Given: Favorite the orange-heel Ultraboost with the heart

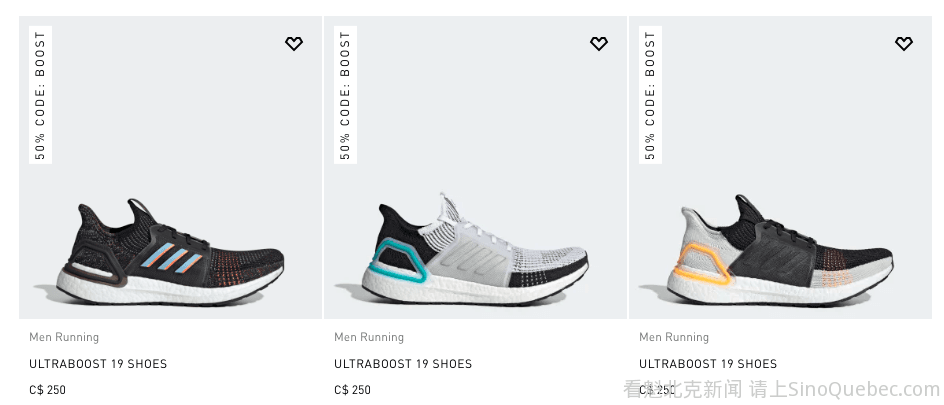Looking at the screenshot, I should point(903,44).
